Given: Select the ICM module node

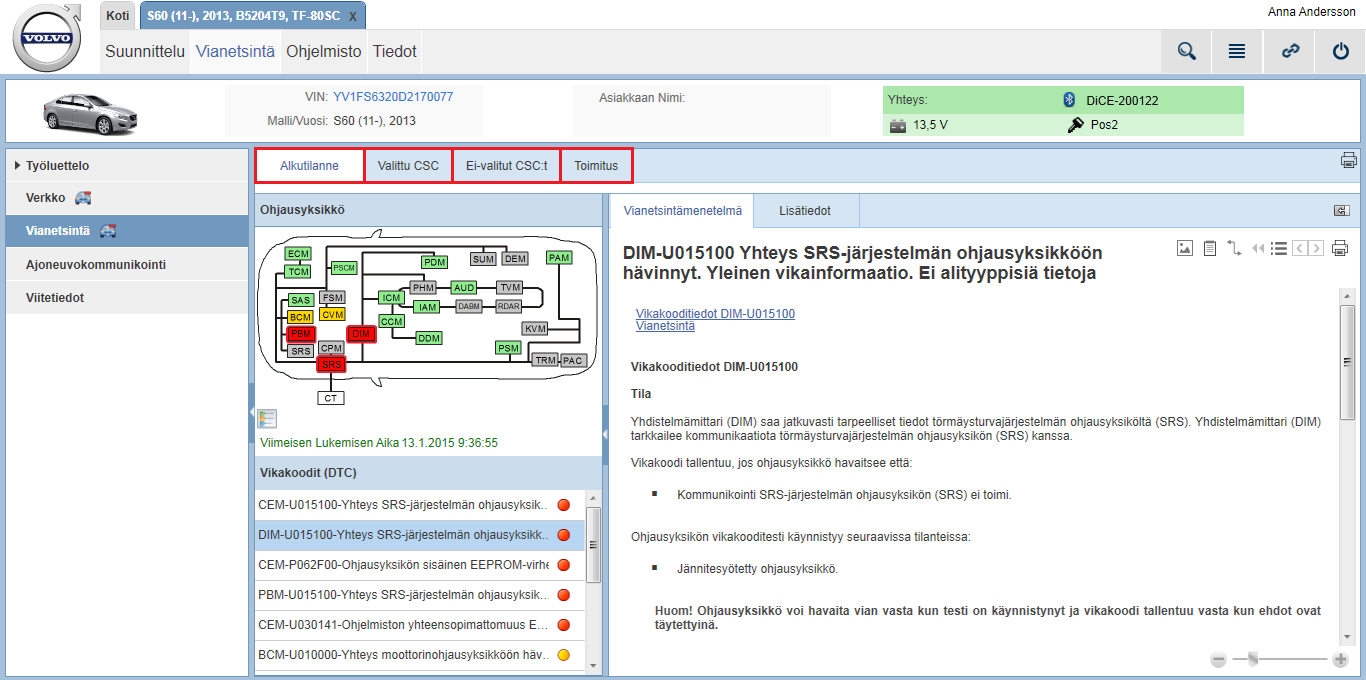Looking at the screenshot, I should [391, 298].
